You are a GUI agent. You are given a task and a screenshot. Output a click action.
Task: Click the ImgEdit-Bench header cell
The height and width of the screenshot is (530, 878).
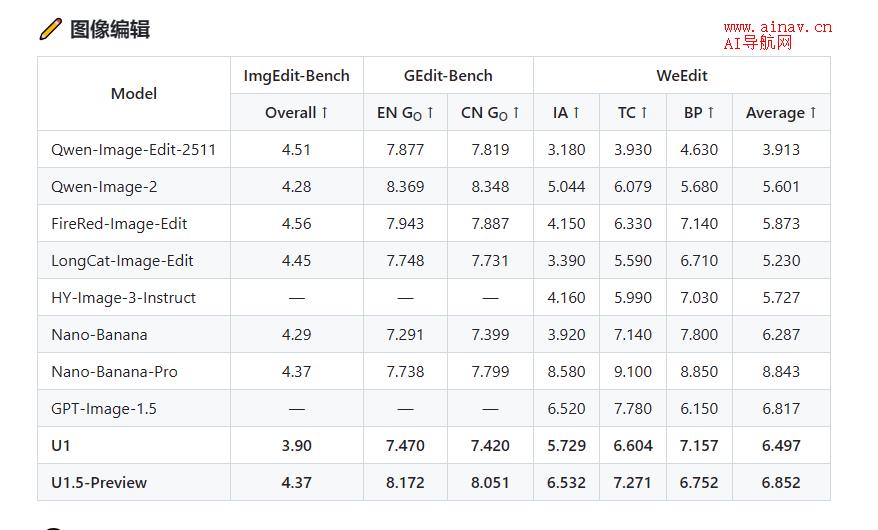pos(297,76)
